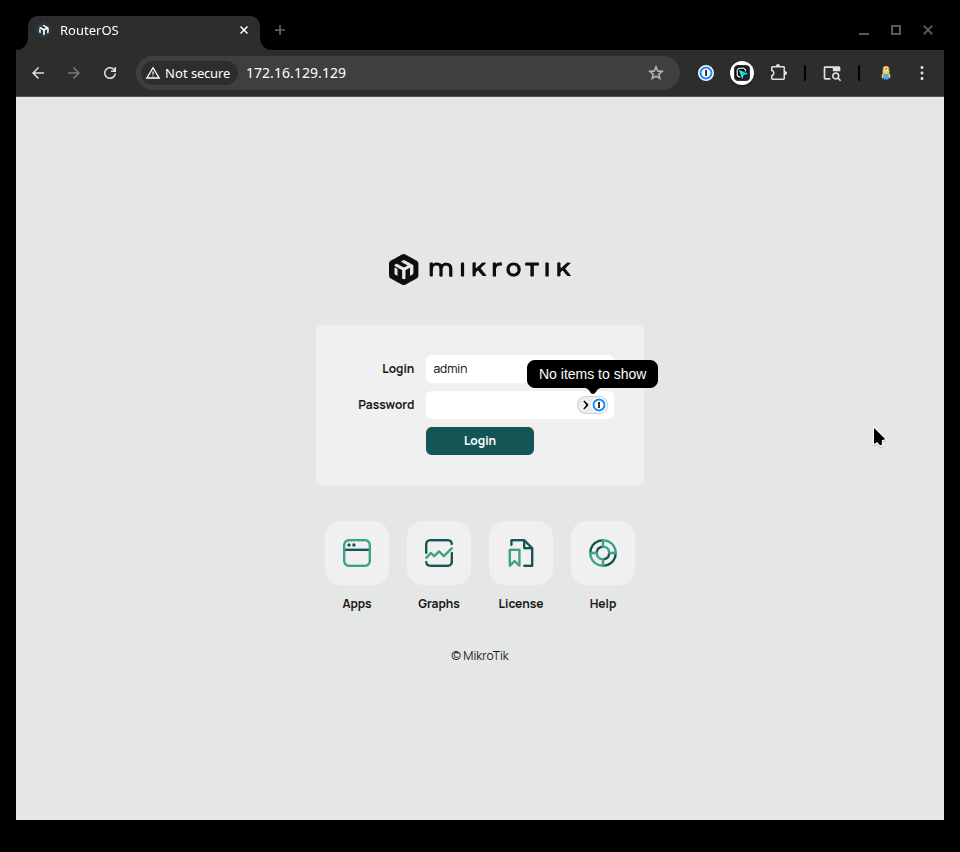
Task: Click the Apps label text
Action: pos(356,604)
